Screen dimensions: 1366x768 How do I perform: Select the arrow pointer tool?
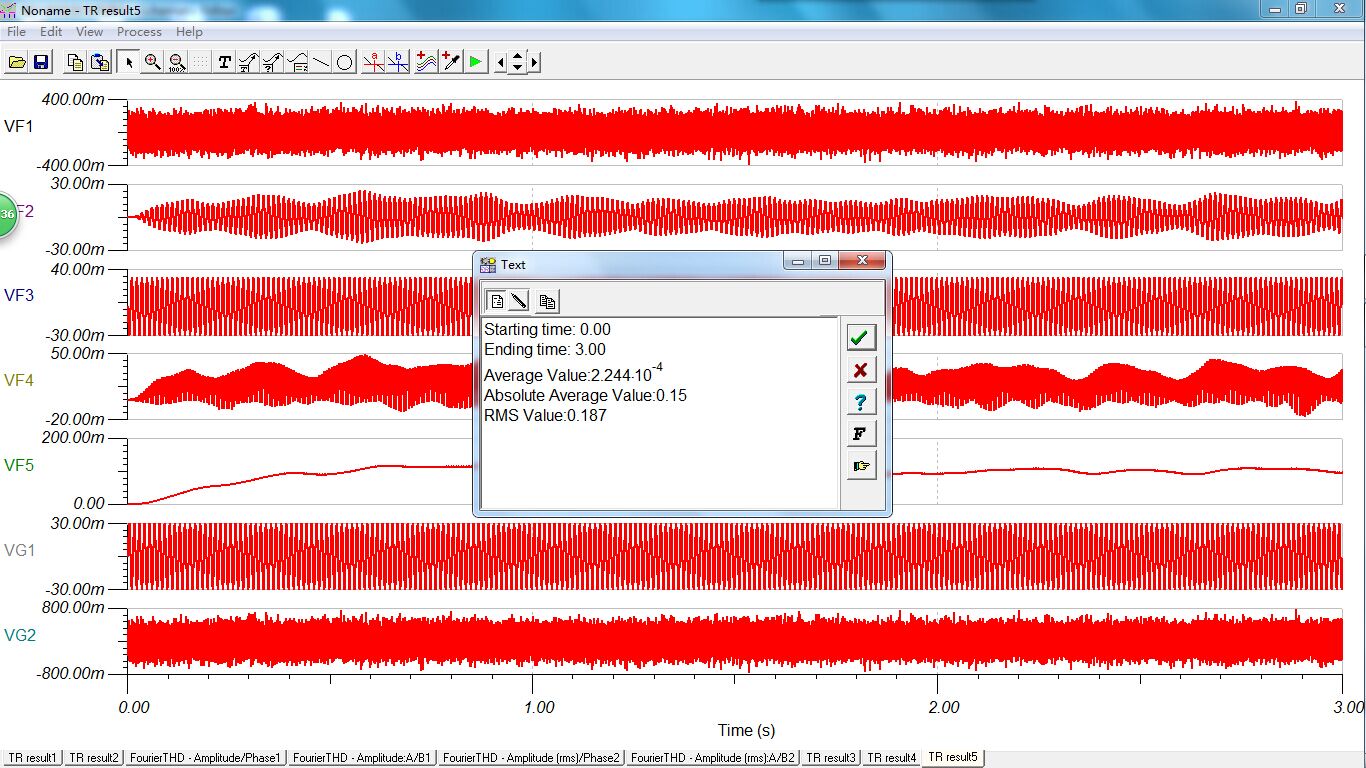[128, 62]
